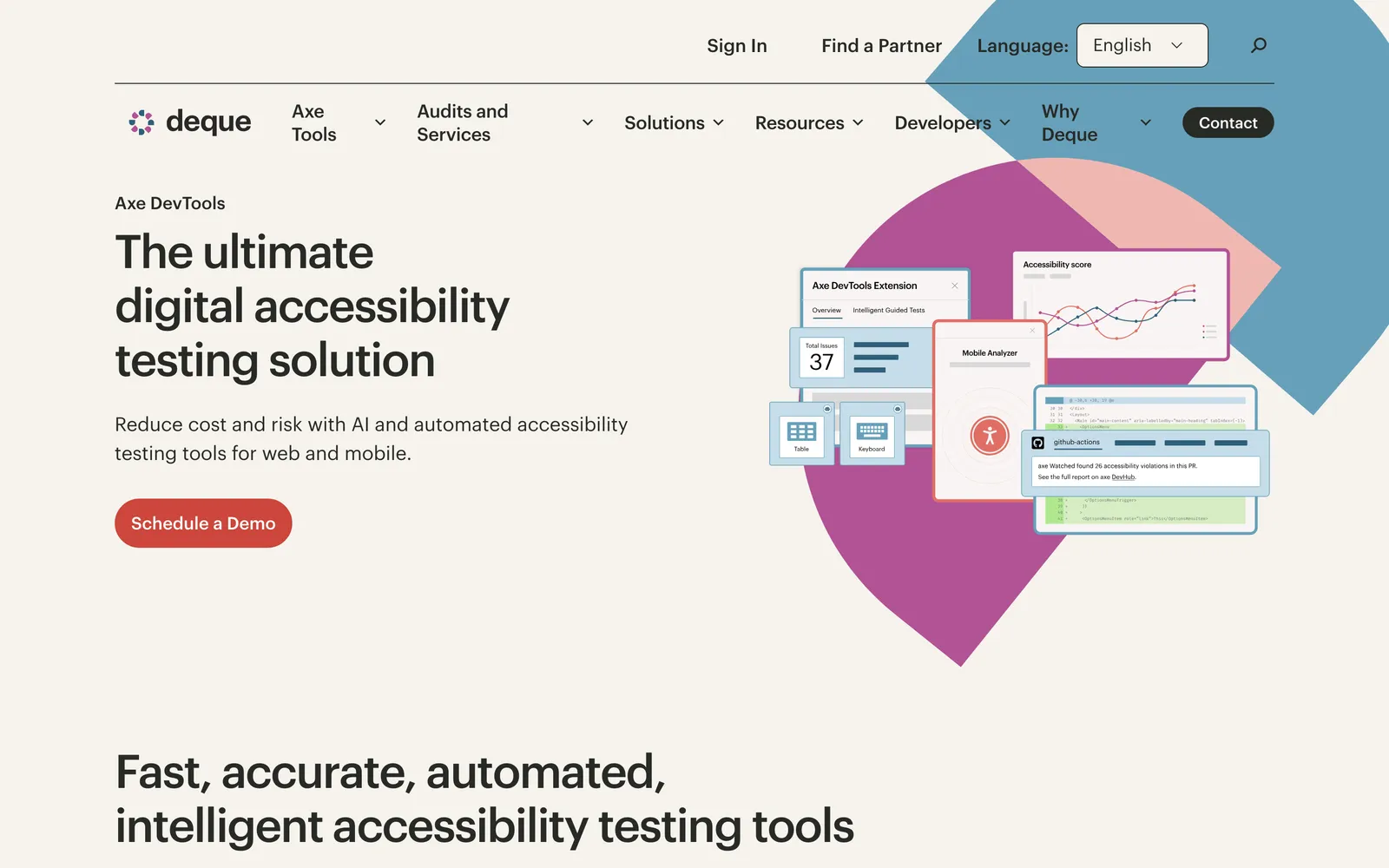This screenshot has width=1389, height=868.
Task: Click the Contact button
Action: click(x=1228, y=122)
